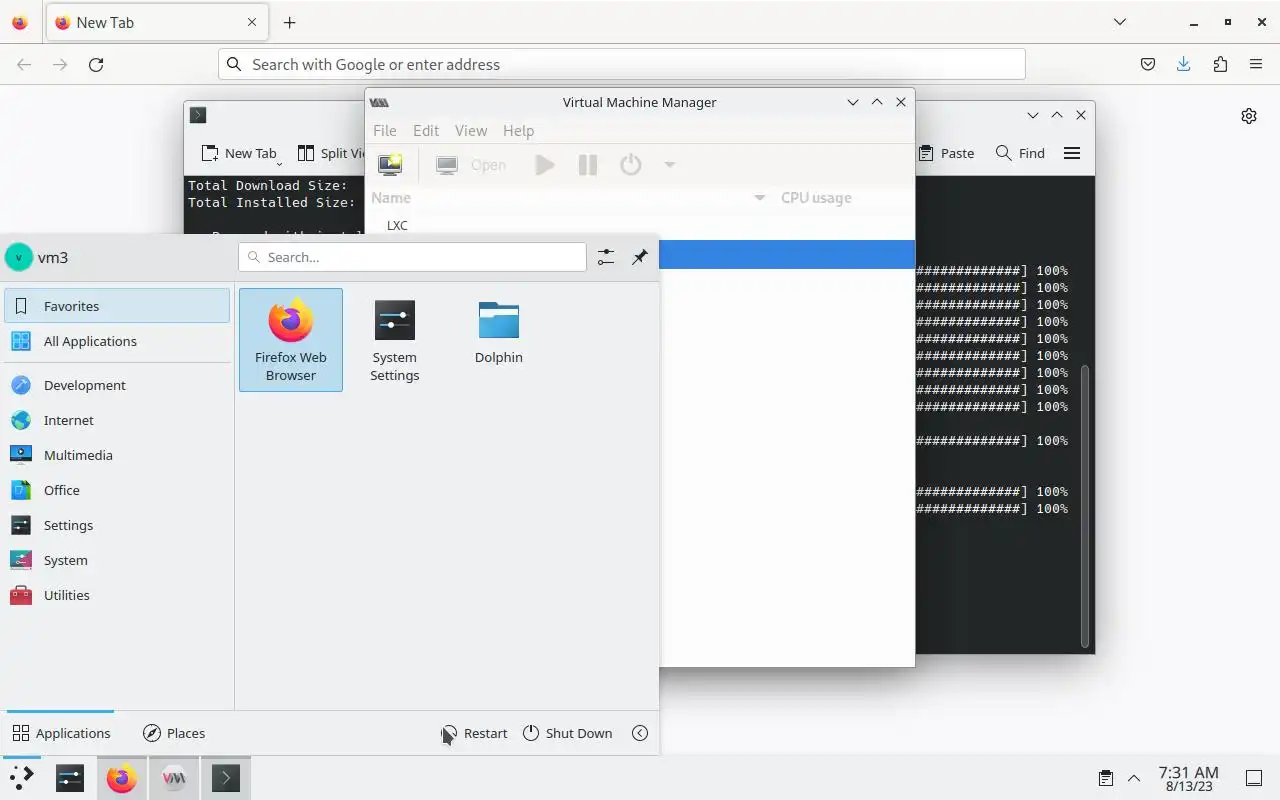Viewport: 1280px width, 800px height.
Task: Reload the Firefox page
Action: [96, 64]
